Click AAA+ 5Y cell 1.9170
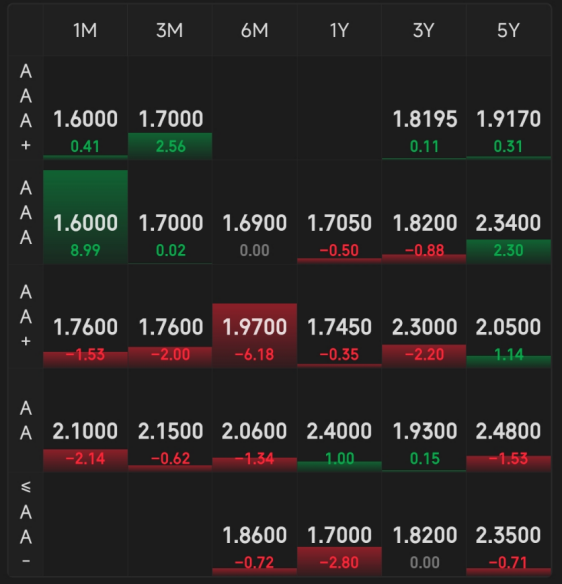Image resolution: width=562 pixels, height=584 pixels. coord(508,108)
